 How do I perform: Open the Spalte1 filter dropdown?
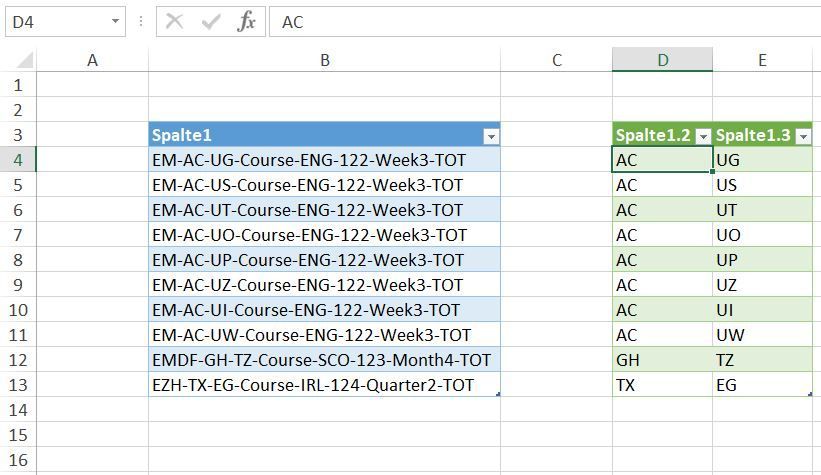pyautogui.click(x=491, y=137)
